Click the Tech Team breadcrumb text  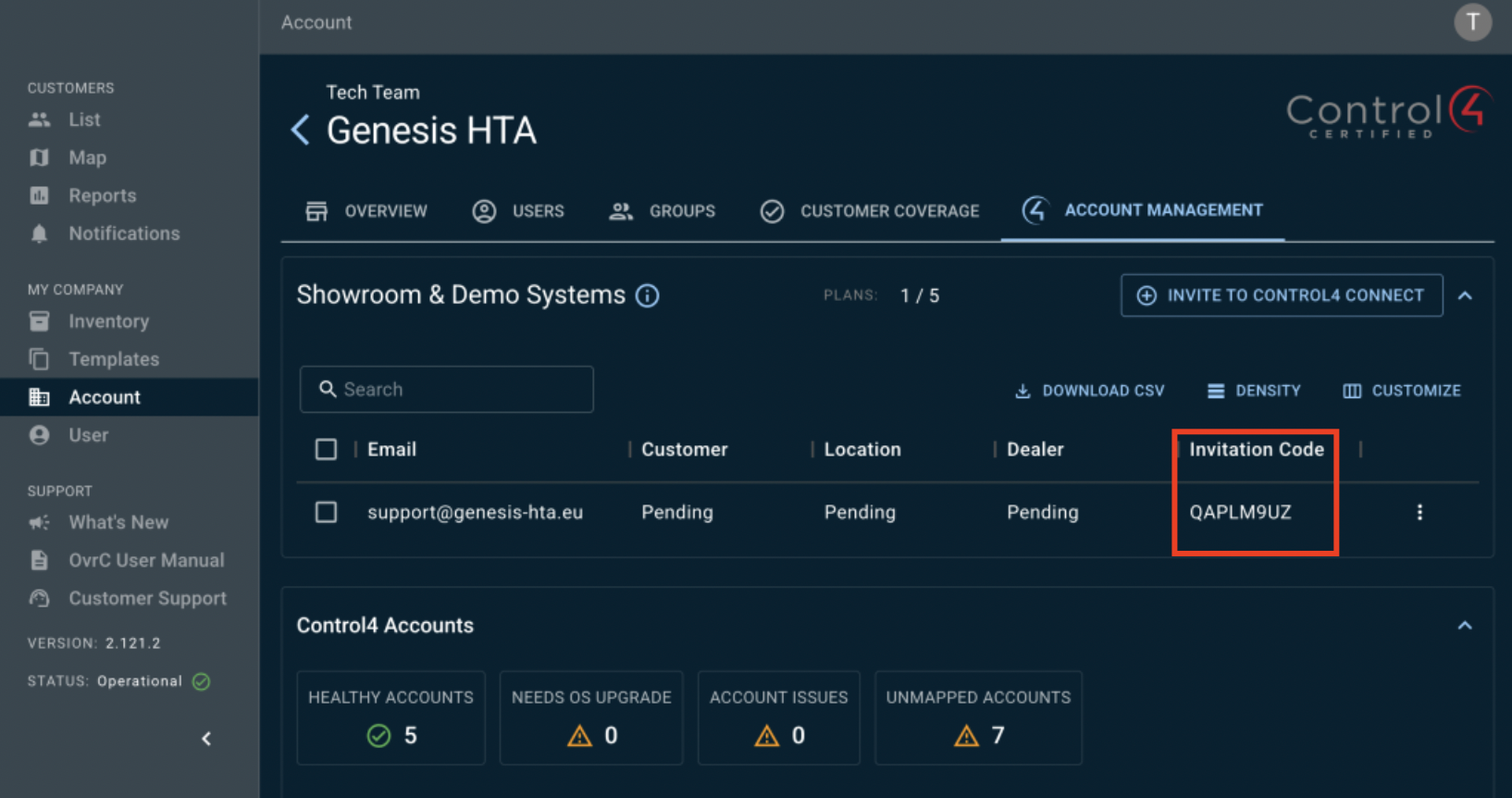373,93
